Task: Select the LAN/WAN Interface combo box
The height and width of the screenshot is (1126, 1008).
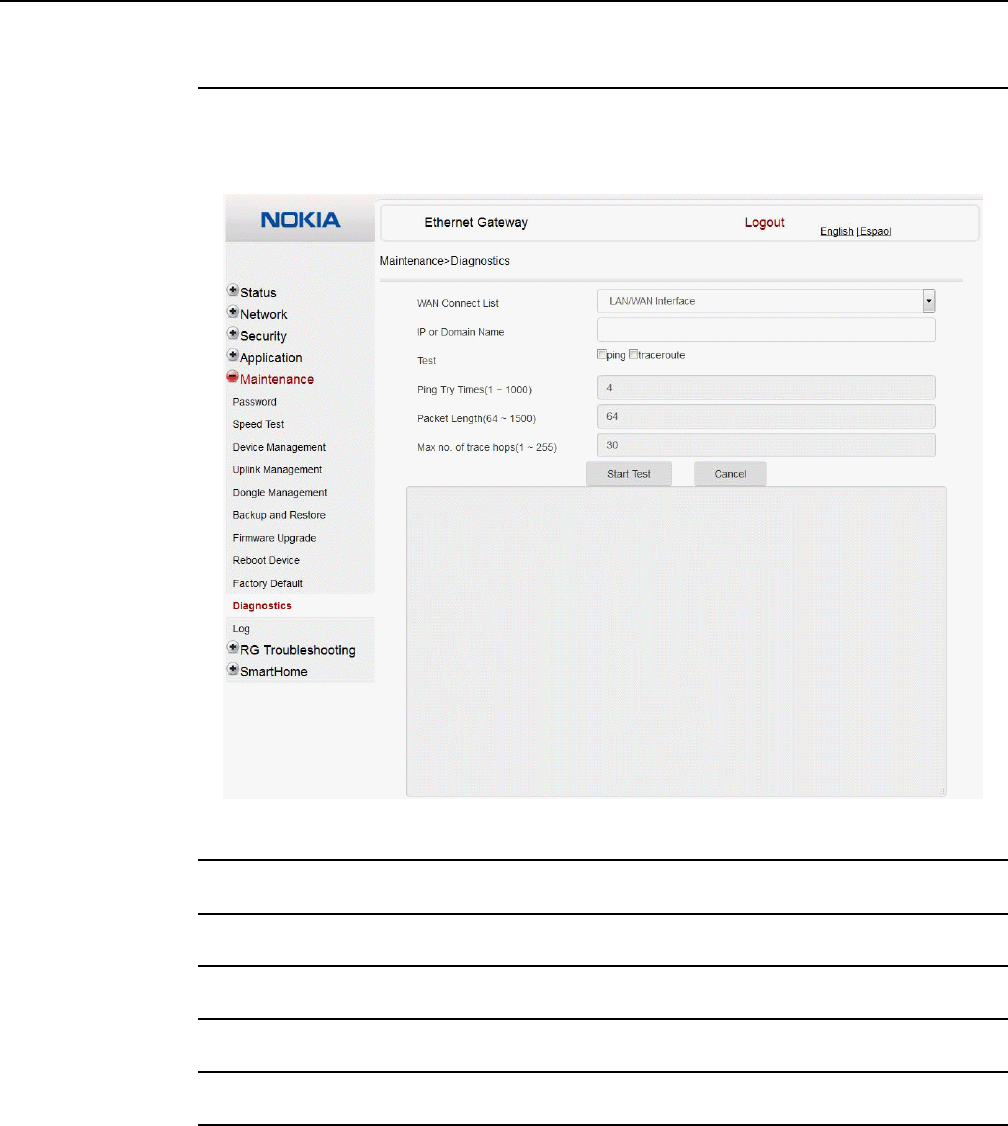Action: coord(766,301)
